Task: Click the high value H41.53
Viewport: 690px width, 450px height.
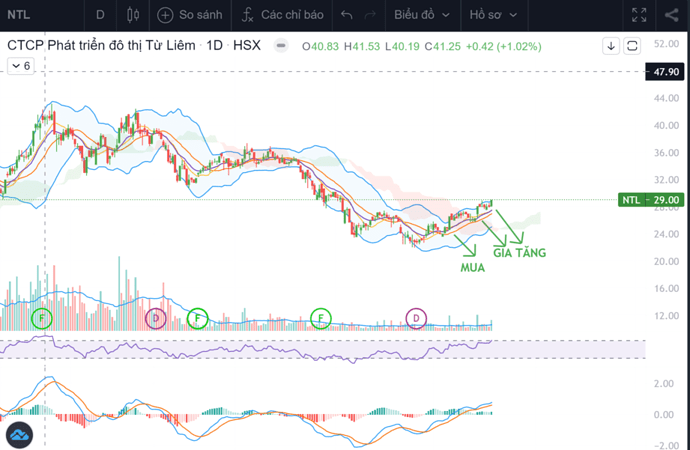Action: (x=362, y=46)
